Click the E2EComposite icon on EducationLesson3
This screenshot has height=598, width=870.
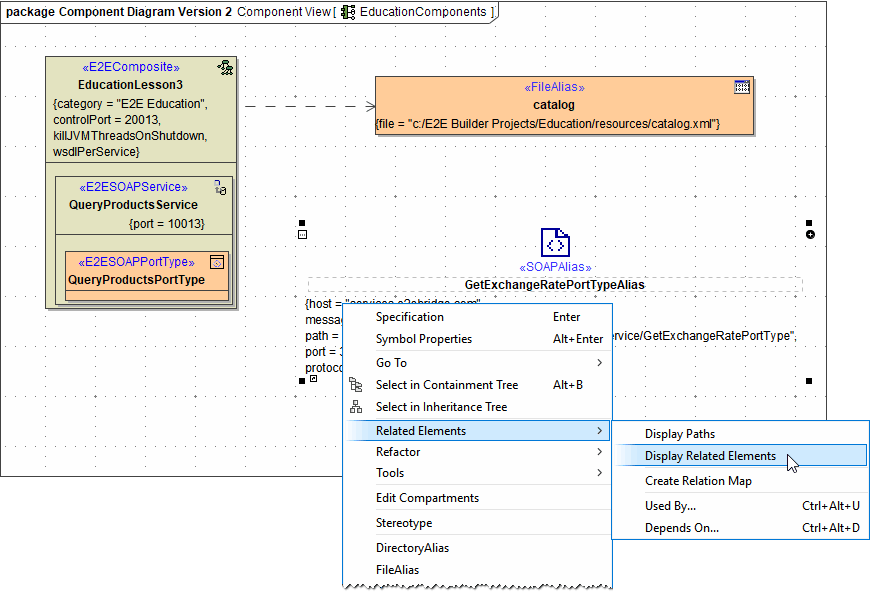click(225, 68)
